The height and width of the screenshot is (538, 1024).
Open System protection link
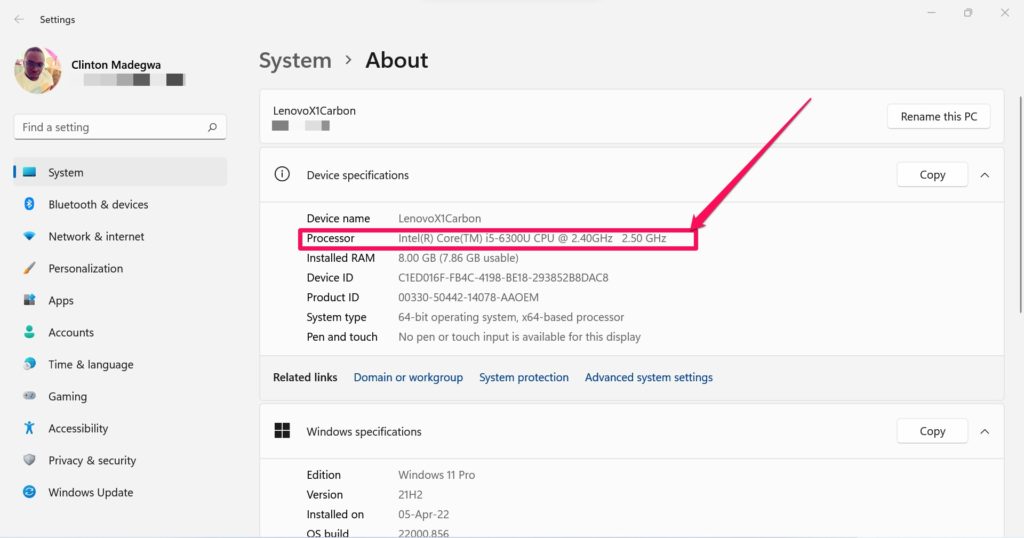524,377
